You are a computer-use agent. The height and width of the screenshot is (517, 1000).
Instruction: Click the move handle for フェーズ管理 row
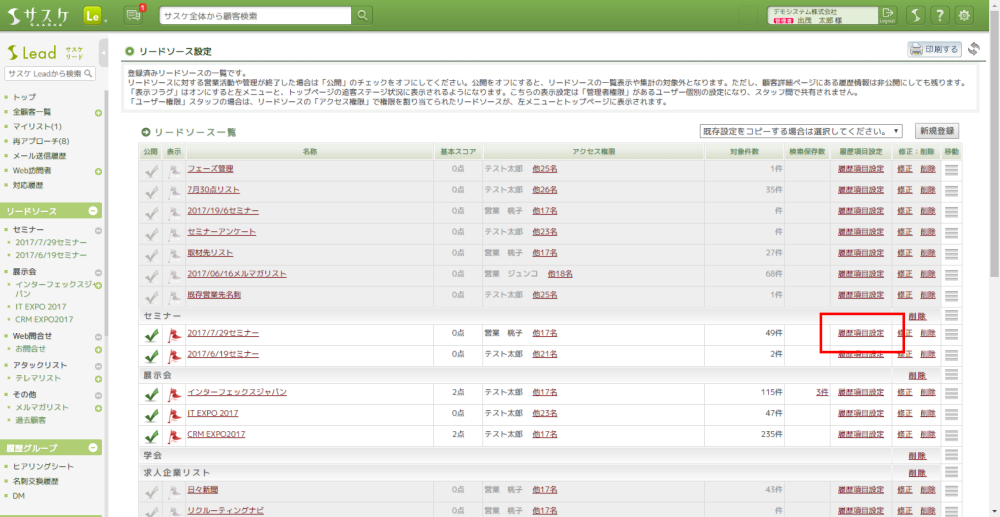(x=951, y=170)
